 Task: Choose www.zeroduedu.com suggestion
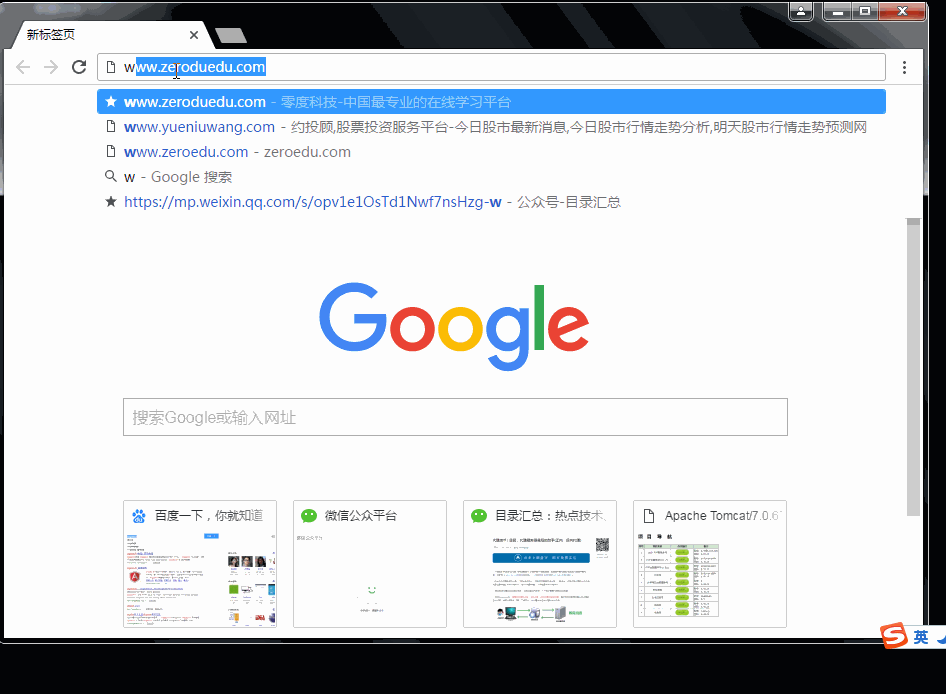click(491, 102)
